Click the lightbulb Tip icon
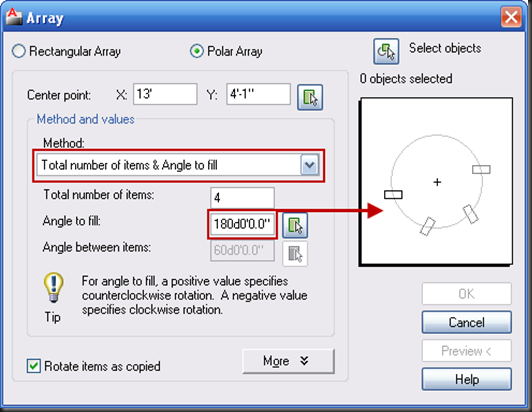Image resolution: width=532 pixels, height=412 pixels. [53, 288]
